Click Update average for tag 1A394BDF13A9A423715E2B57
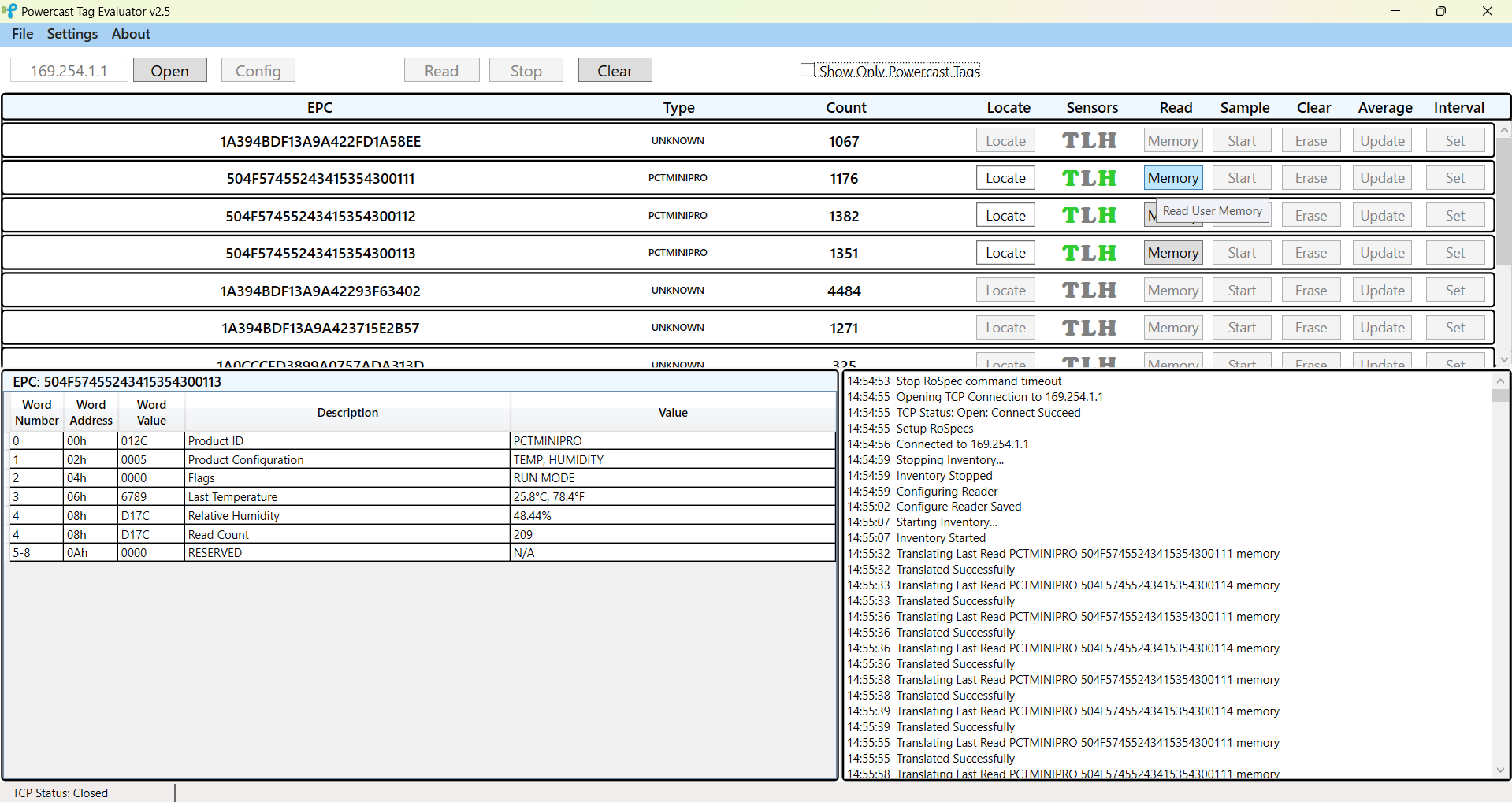 1383,328
